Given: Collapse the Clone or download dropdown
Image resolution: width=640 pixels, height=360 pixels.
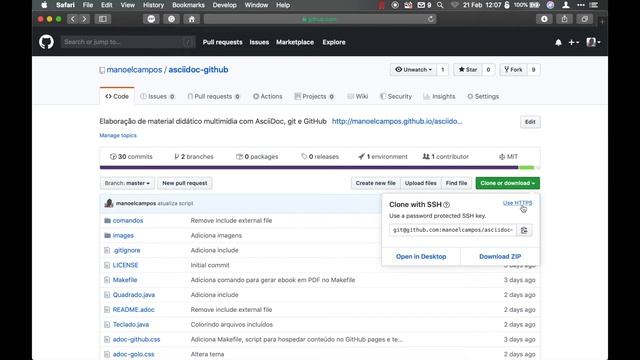Looking at the screenshot, I should 507,183.
